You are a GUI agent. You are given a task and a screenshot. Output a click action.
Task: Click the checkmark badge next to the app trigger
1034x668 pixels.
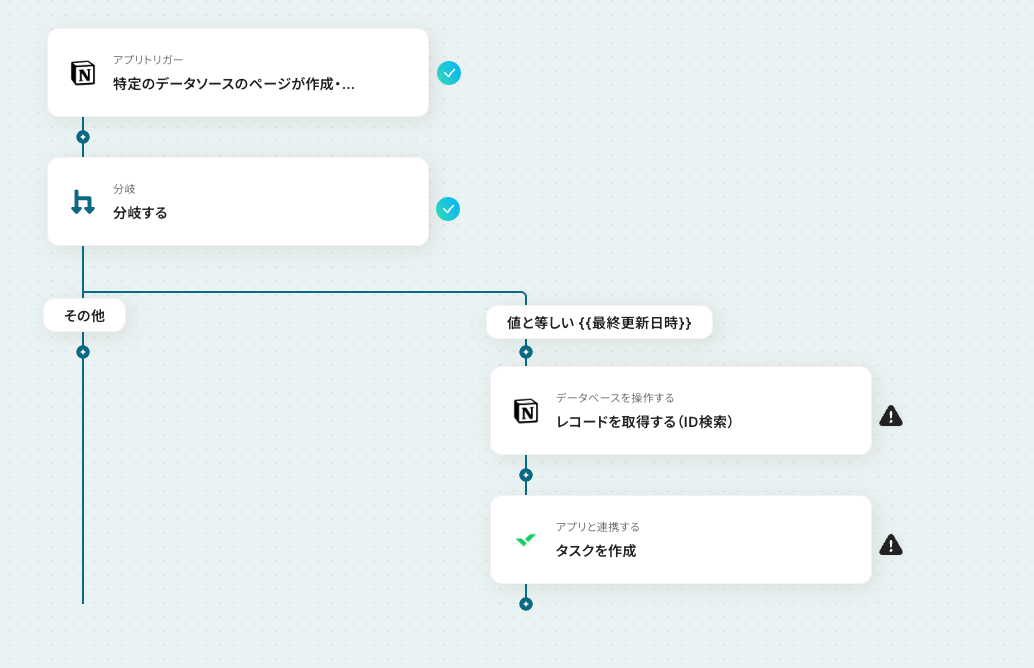click(x=449, y=73)
